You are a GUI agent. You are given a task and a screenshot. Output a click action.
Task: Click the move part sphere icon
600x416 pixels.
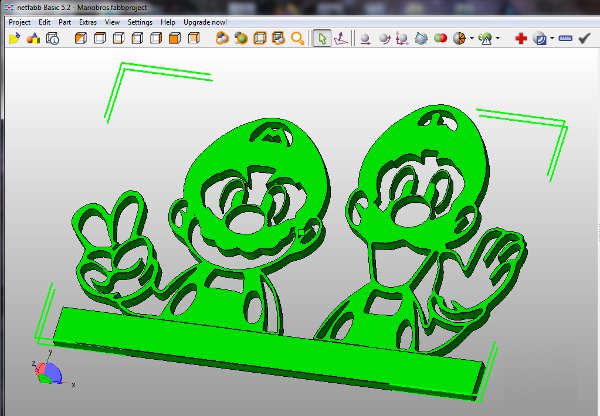coord(365,39)
